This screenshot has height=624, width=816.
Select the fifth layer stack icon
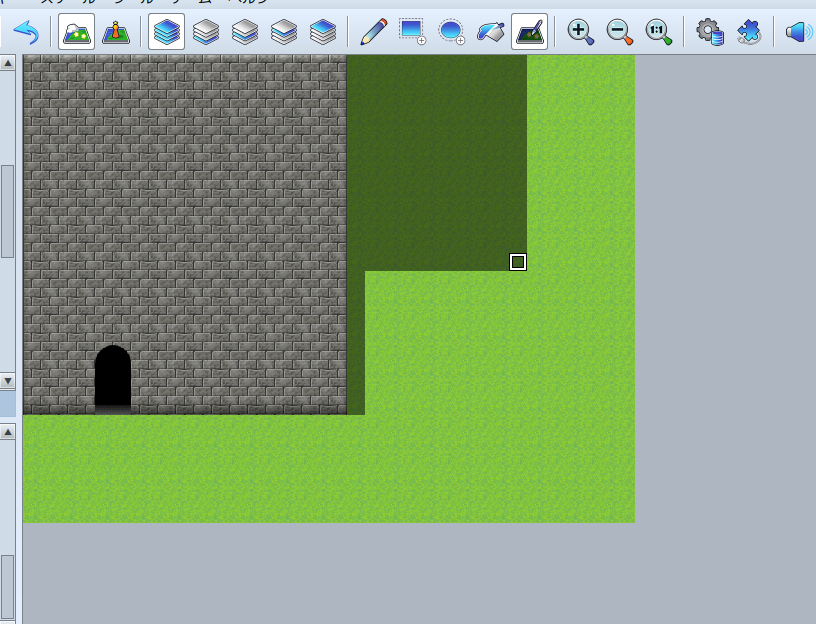point(323,32)
